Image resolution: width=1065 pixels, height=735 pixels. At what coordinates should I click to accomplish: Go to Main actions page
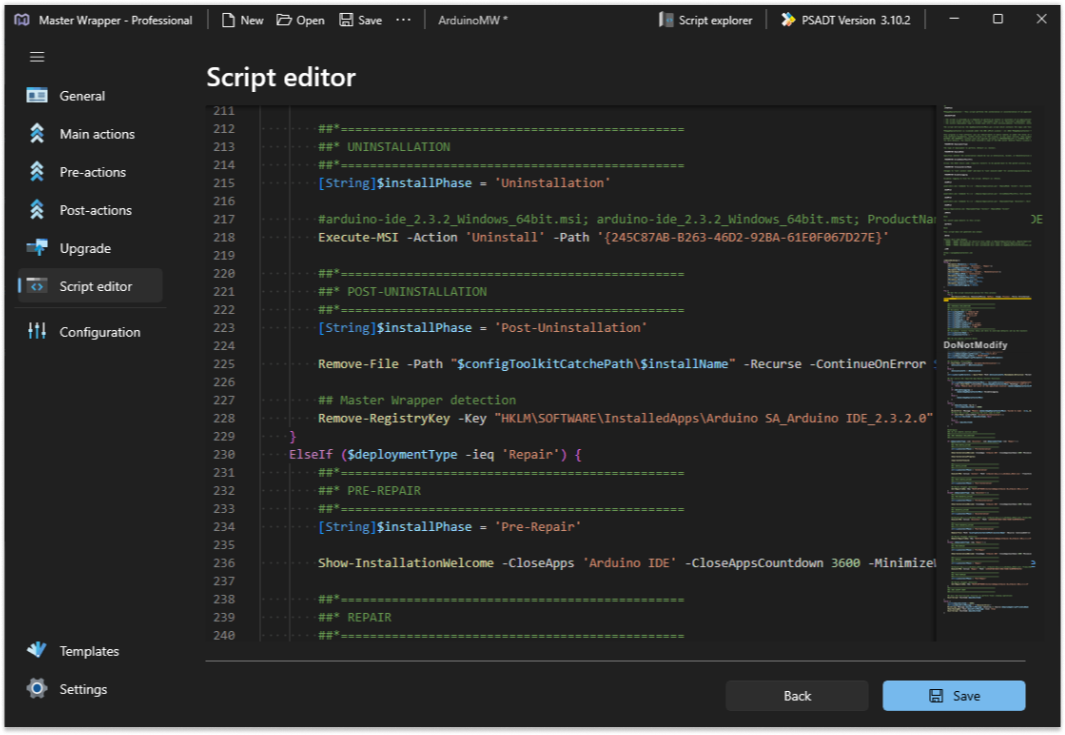point(97,134)
